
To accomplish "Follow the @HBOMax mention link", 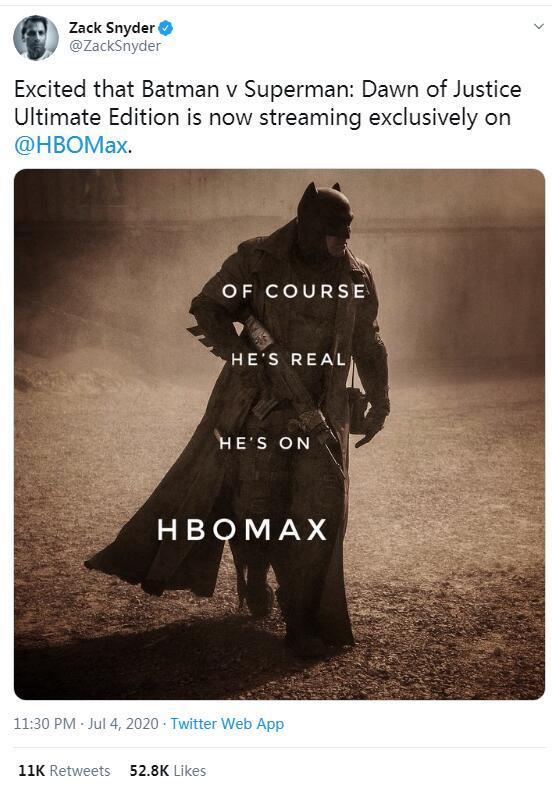I will click(71, 146).
